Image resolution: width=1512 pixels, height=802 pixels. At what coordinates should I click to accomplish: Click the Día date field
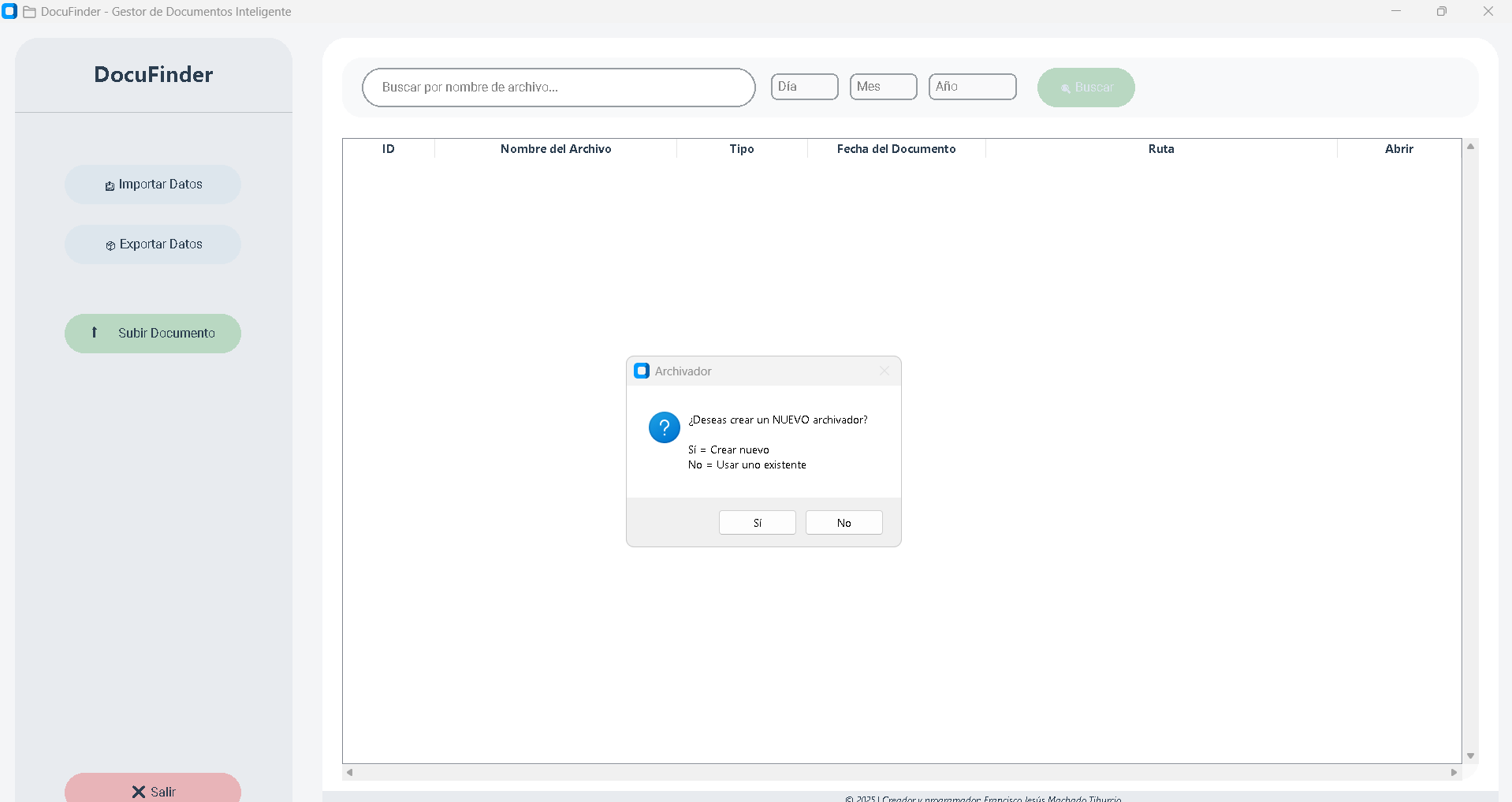[x=804, y=87]
